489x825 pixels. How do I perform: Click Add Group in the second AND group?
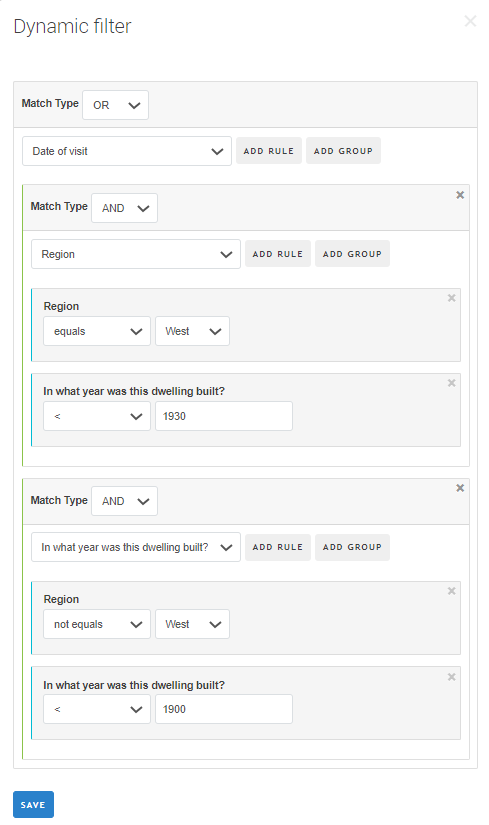pyautogui.click(x=352, y=547)
